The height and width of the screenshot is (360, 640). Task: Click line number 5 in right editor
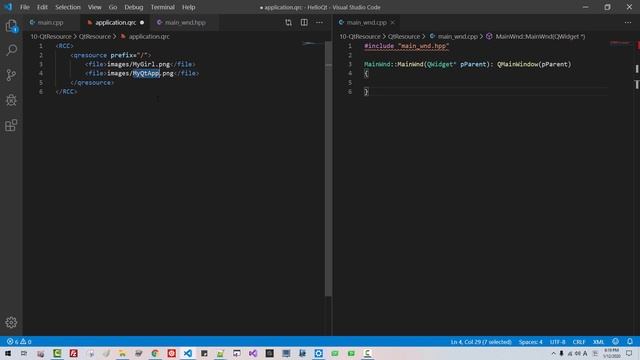pyautogui.click(x=350, y=82)
